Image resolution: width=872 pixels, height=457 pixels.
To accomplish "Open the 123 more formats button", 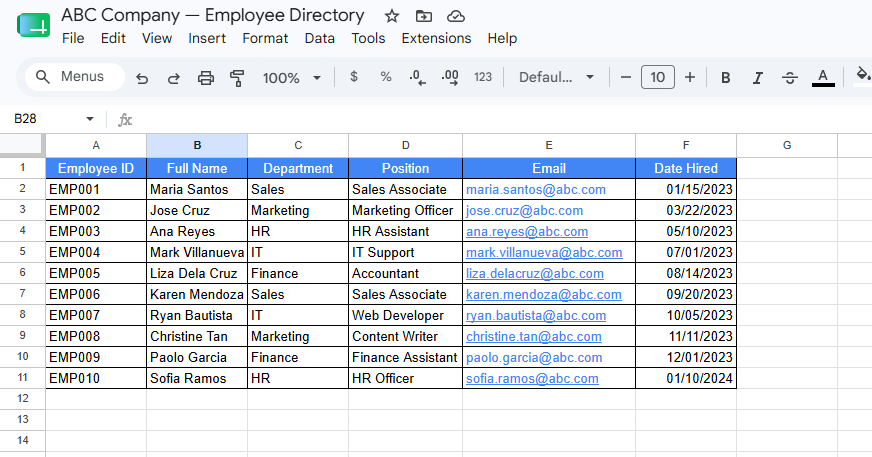I will click(x=483, y=77).
